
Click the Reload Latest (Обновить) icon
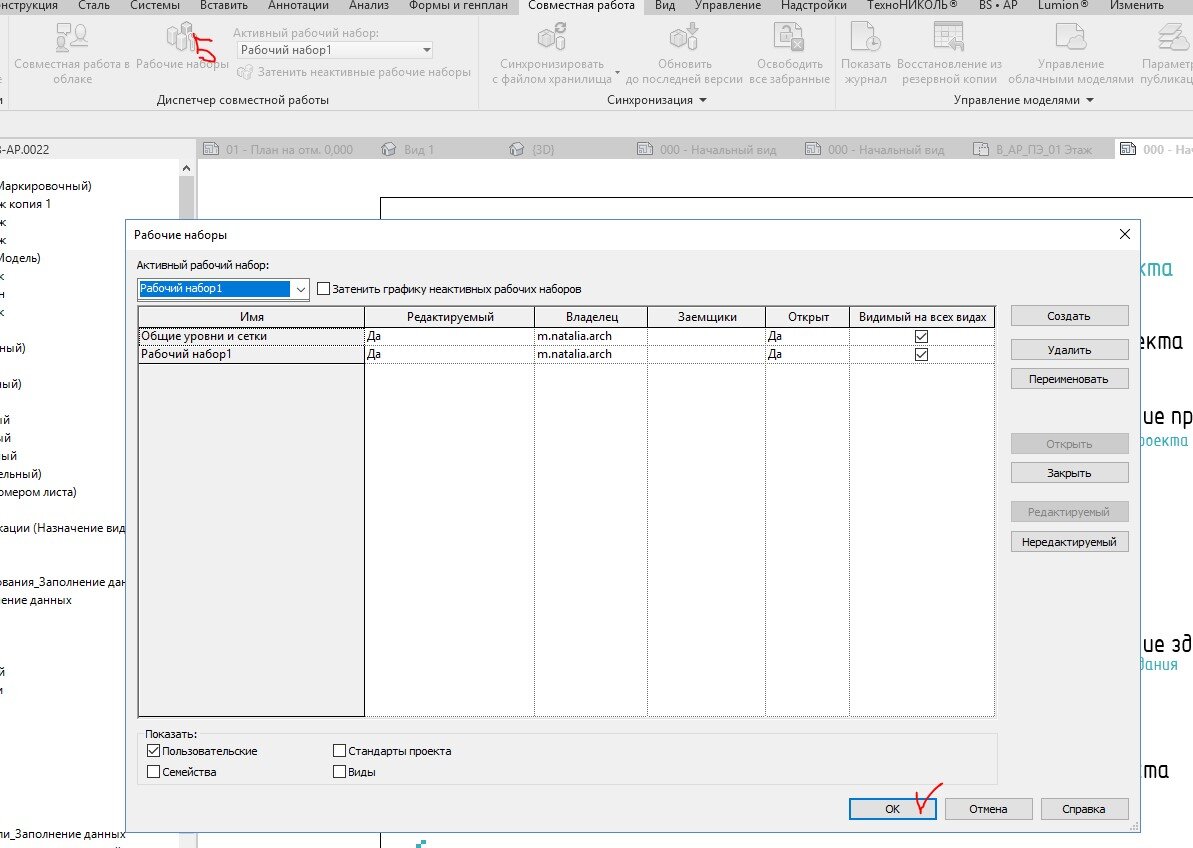coord(684,37)
